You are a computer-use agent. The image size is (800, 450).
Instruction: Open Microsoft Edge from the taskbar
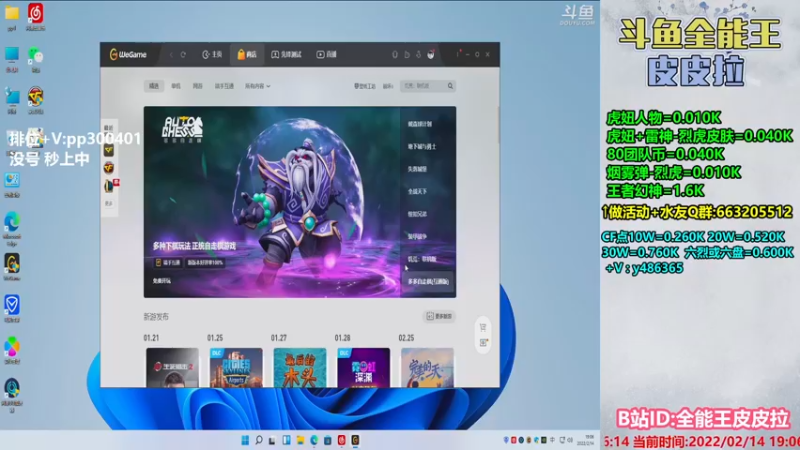314,440
